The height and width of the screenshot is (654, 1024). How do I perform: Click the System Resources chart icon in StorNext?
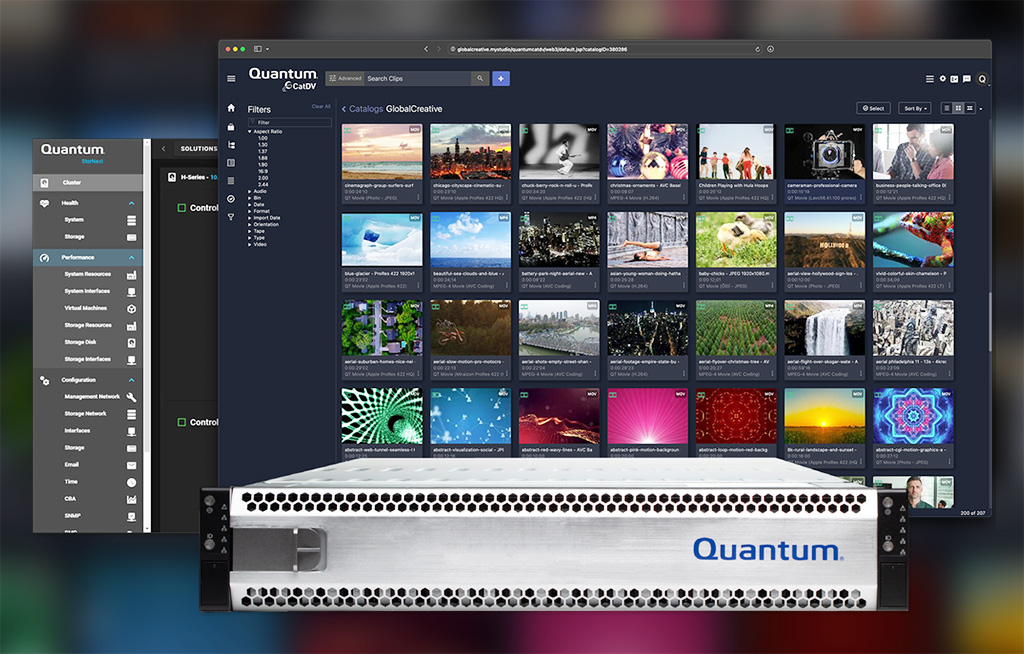(x=131, y=274)
